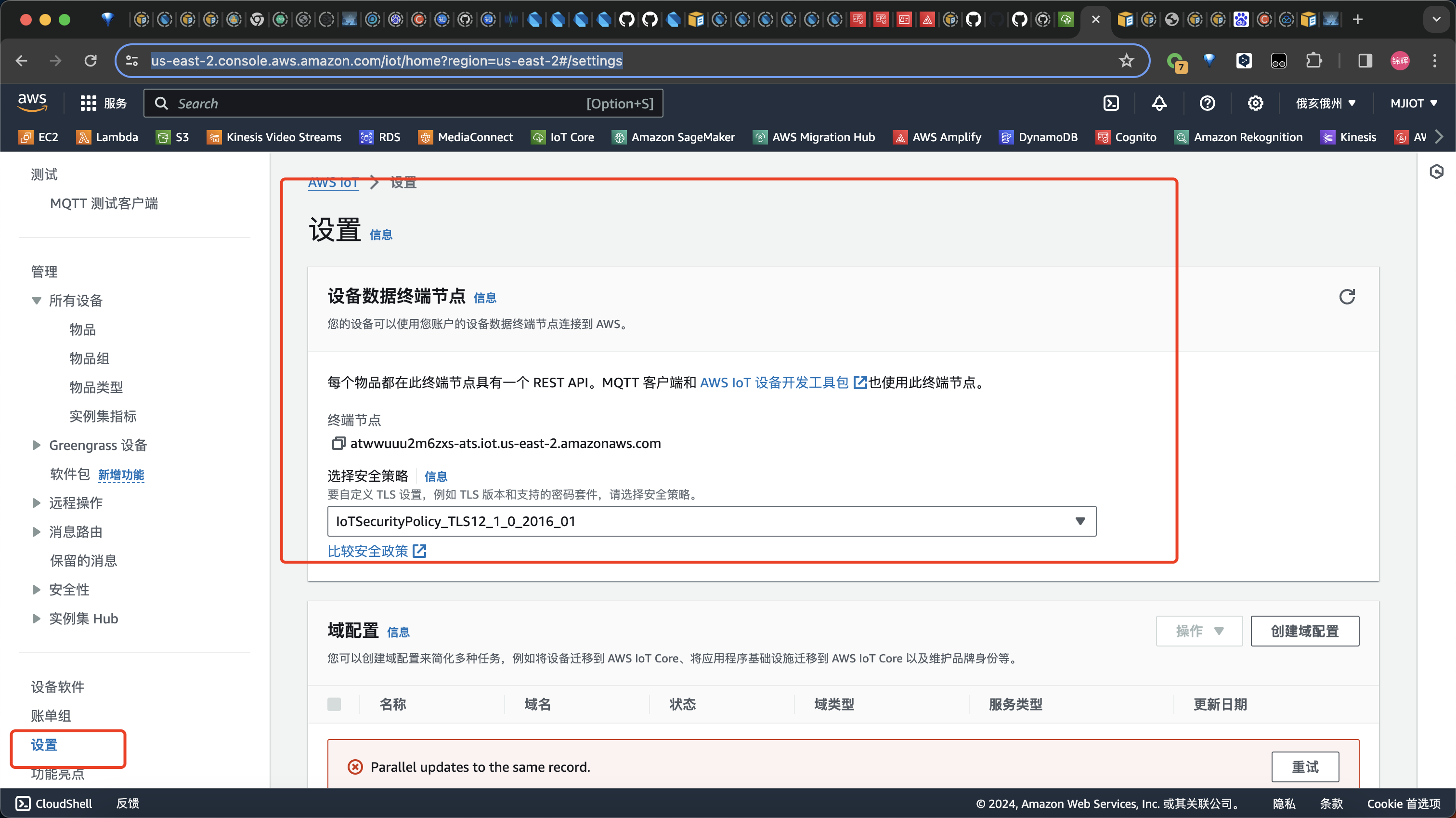Open 信息 link next to 设备数据终端节点
Image resolution: width=1456 pixels, height=818 pixels.
[484, 298]
